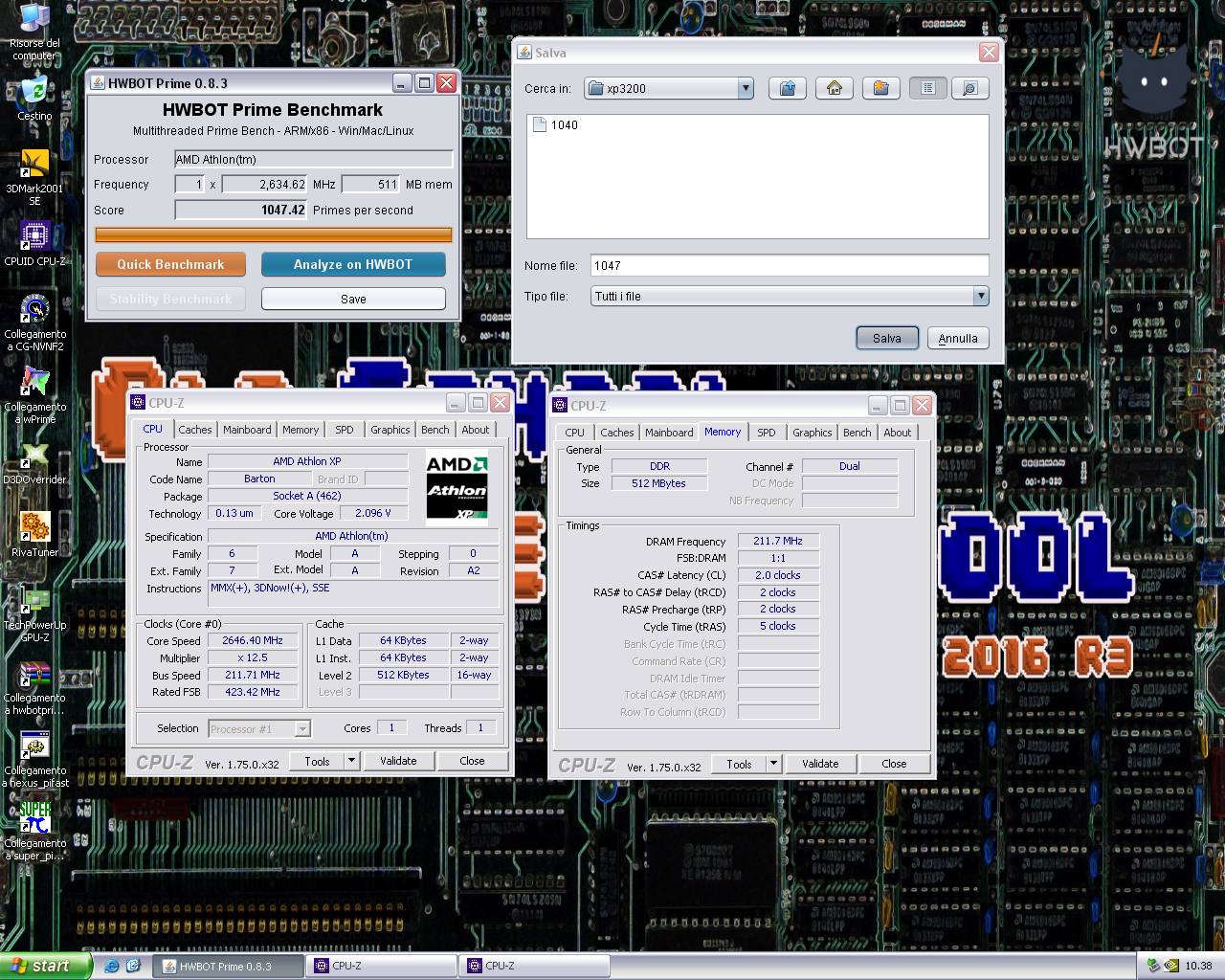Click the Java icon in Salva title bar
Screen dimensions: 1225x980
click(x=524, y=53)
